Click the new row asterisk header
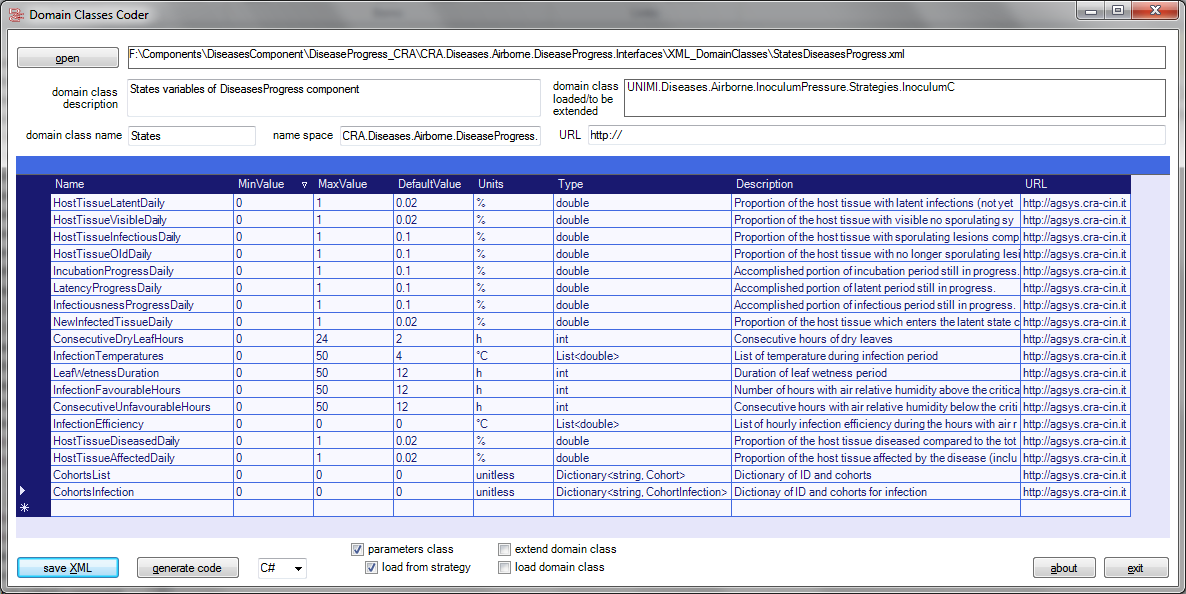This screenshot has height=594, width=1186. 33,508
